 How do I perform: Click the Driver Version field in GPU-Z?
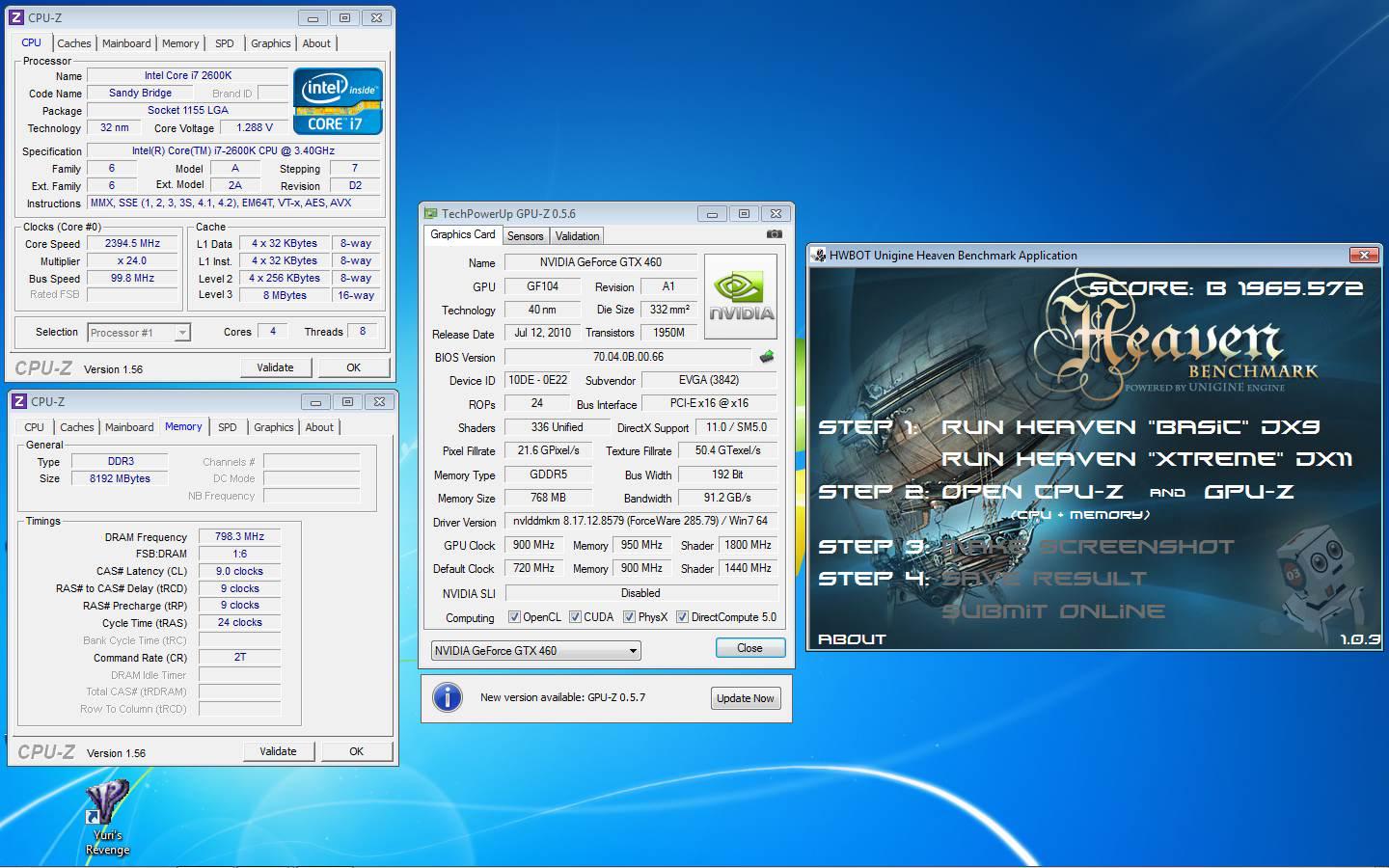pyautogui.click(x=640, y=521)
